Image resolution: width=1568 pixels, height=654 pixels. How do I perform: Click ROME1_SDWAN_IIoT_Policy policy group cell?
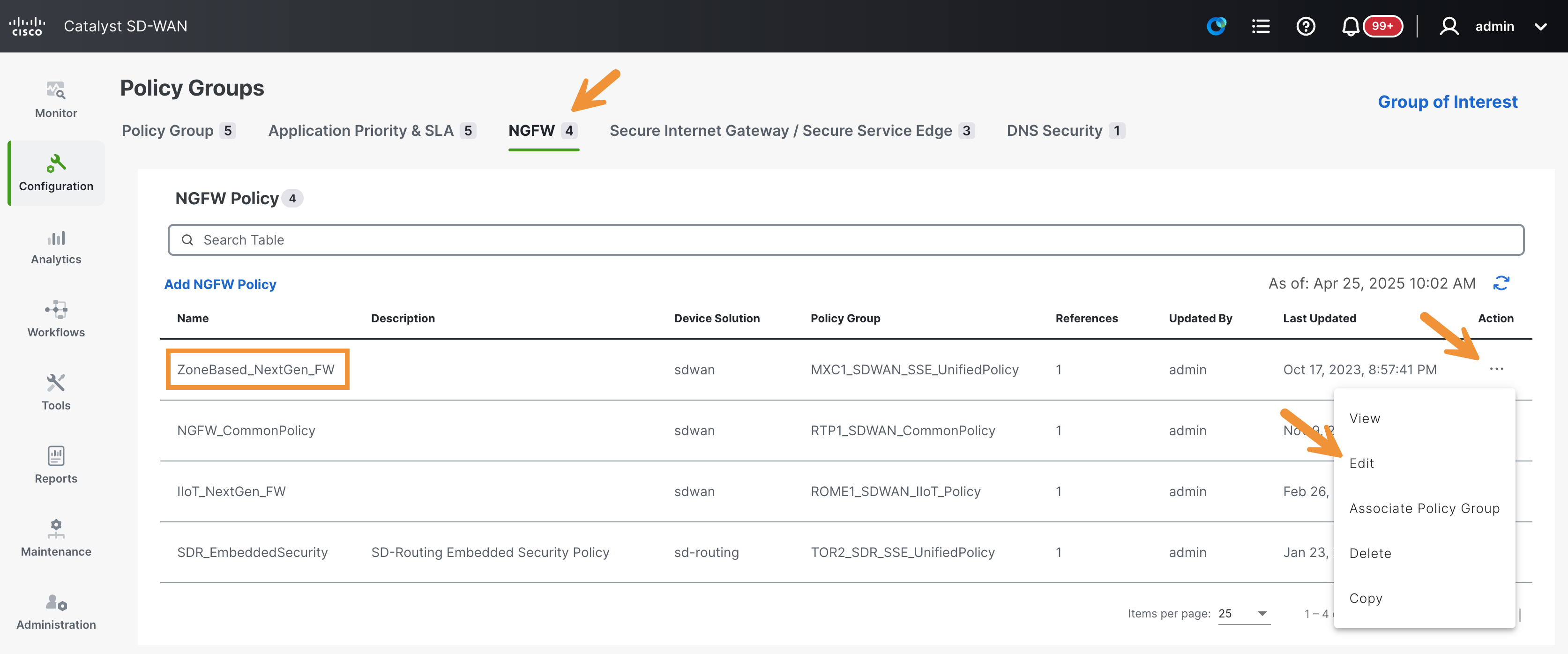896,491
